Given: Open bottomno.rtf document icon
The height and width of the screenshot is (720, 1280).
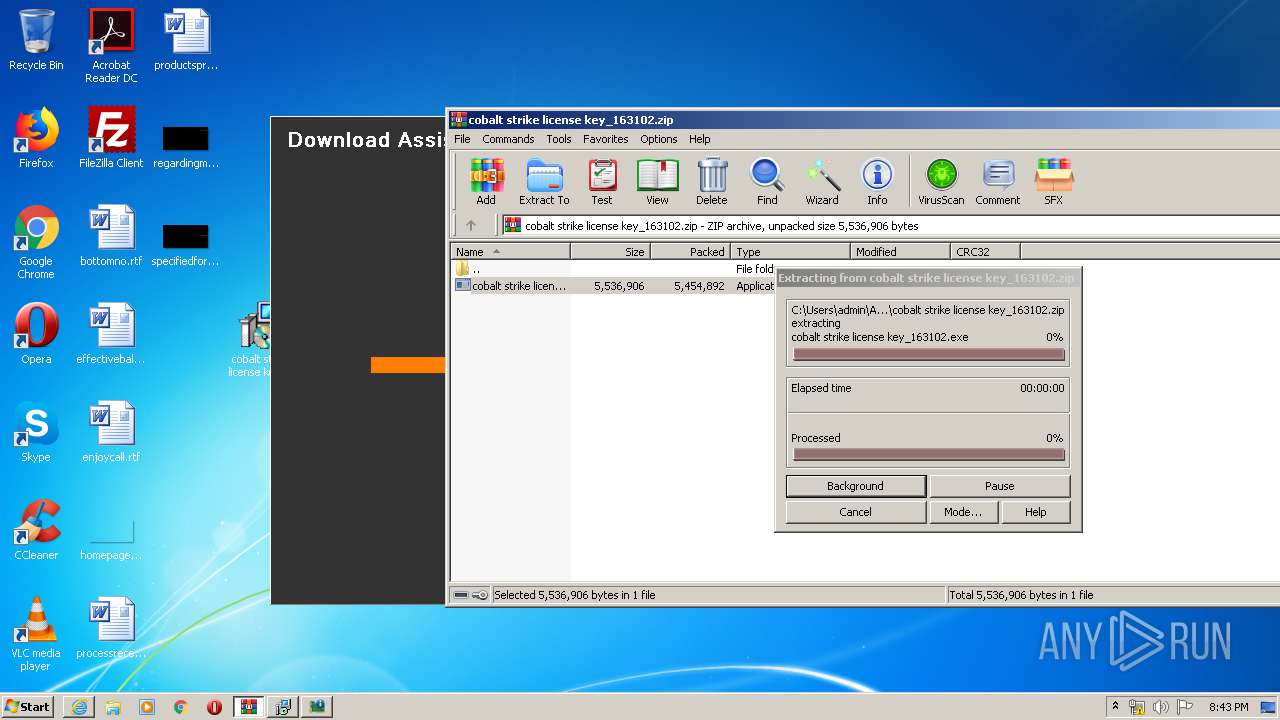Looking at the screenshot, I should tap(111, 236).
